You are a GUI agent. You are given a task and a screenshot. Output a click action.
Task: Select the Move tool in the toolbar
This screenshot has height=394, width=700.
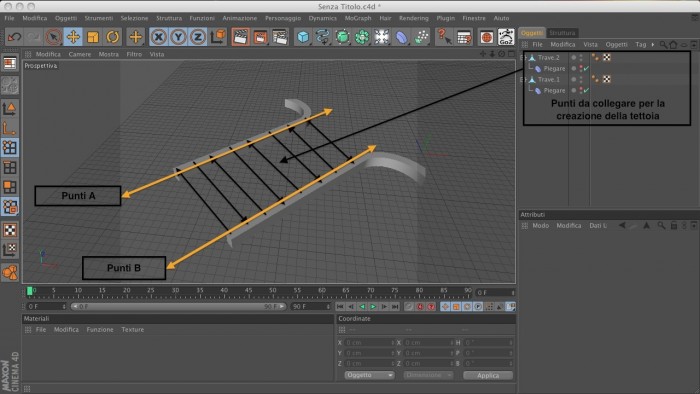[73, 37]
